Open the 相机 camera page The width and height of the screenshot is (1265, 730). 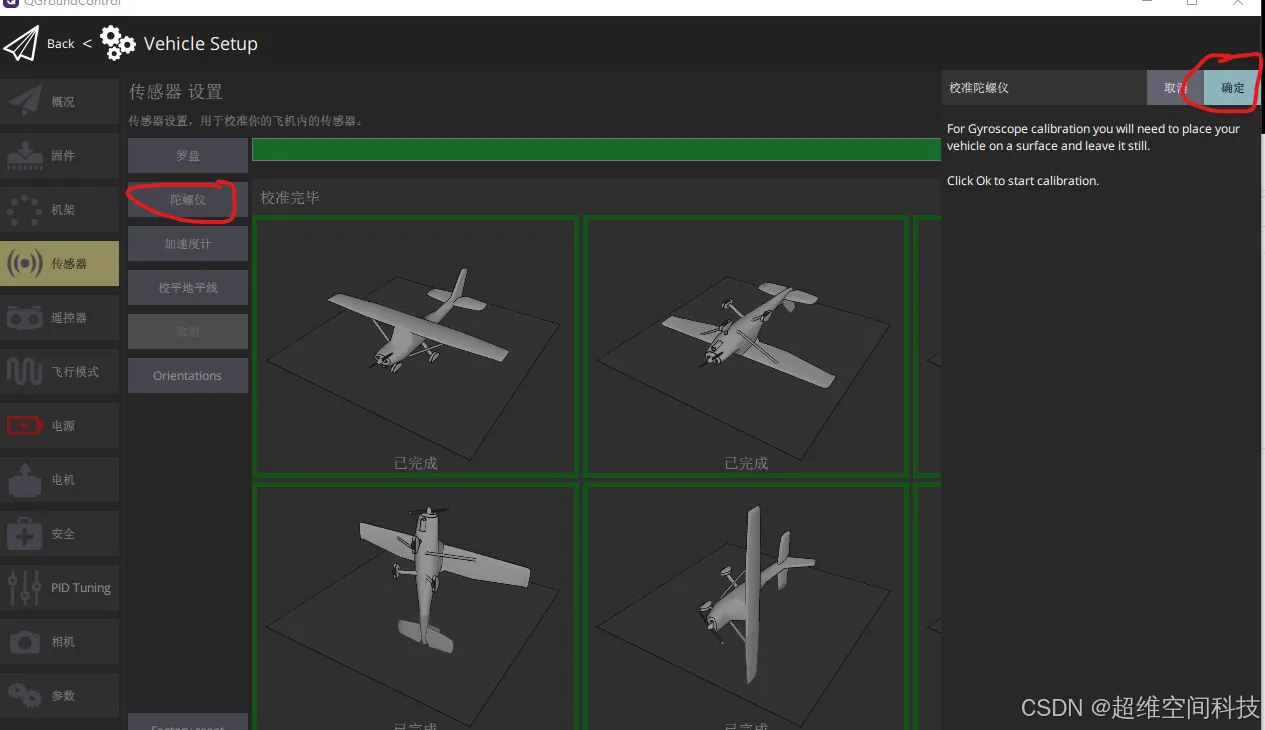tap(60, 641)
